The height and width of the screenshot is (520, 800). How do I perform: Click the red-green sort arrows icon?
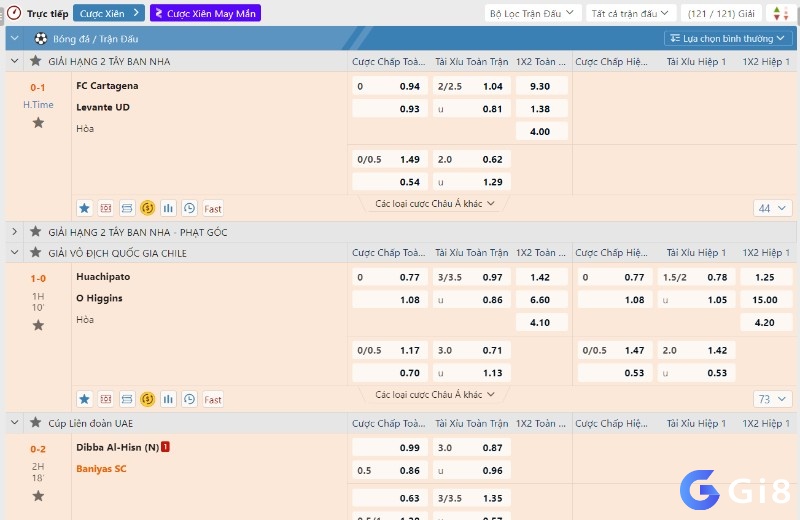point(781,13)
